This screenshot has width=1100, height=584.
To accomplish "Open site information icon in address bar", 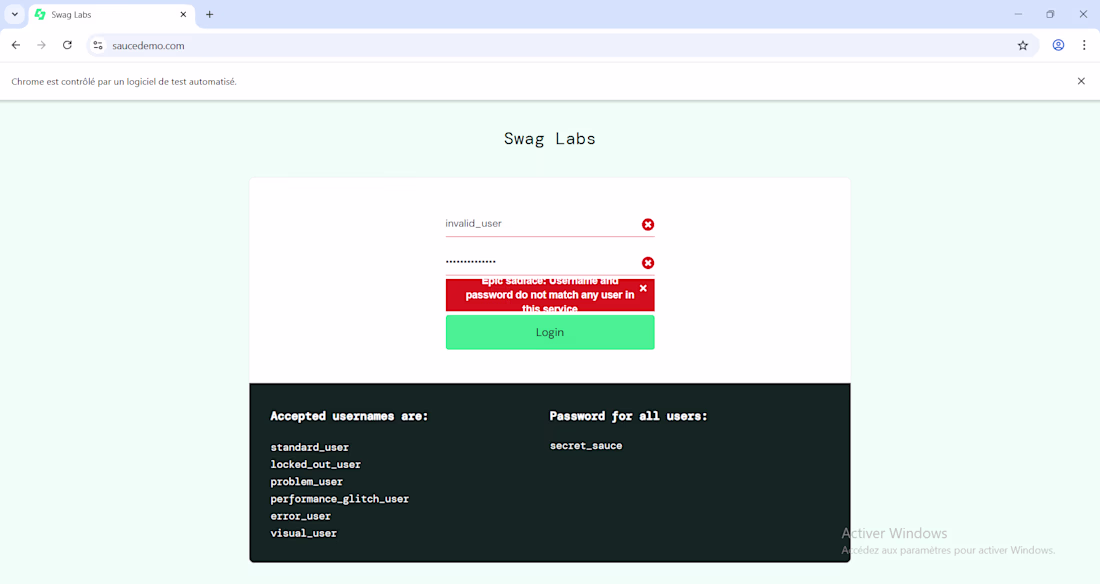I will (98, 46).
